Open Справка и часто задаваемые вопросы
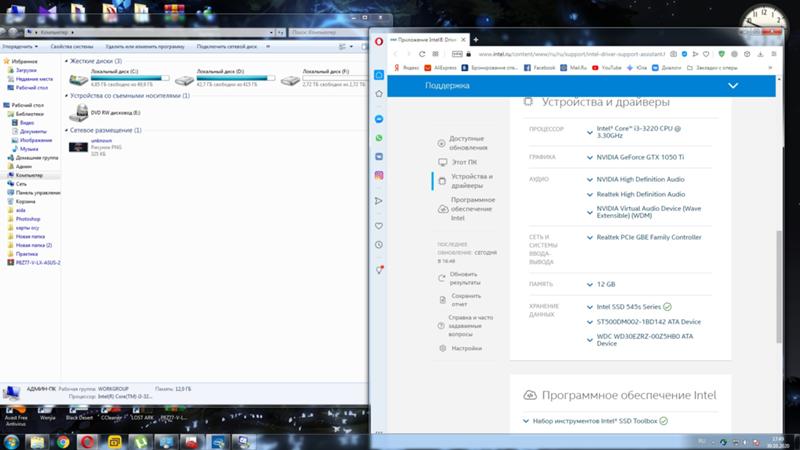The width and height of the screenshot is (800, 450). 465,326
